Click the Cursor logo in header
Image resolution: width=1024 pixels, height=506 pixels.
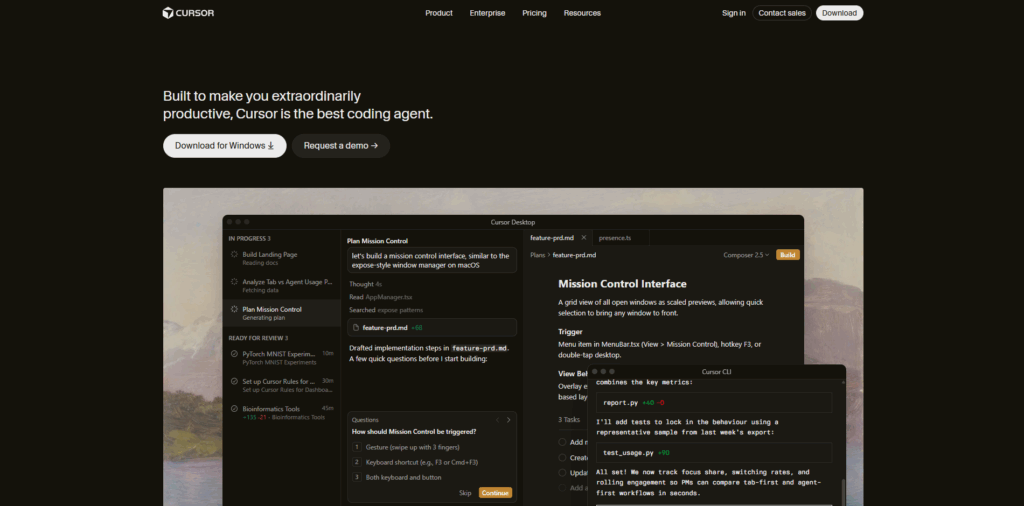(x=188, y=13)
